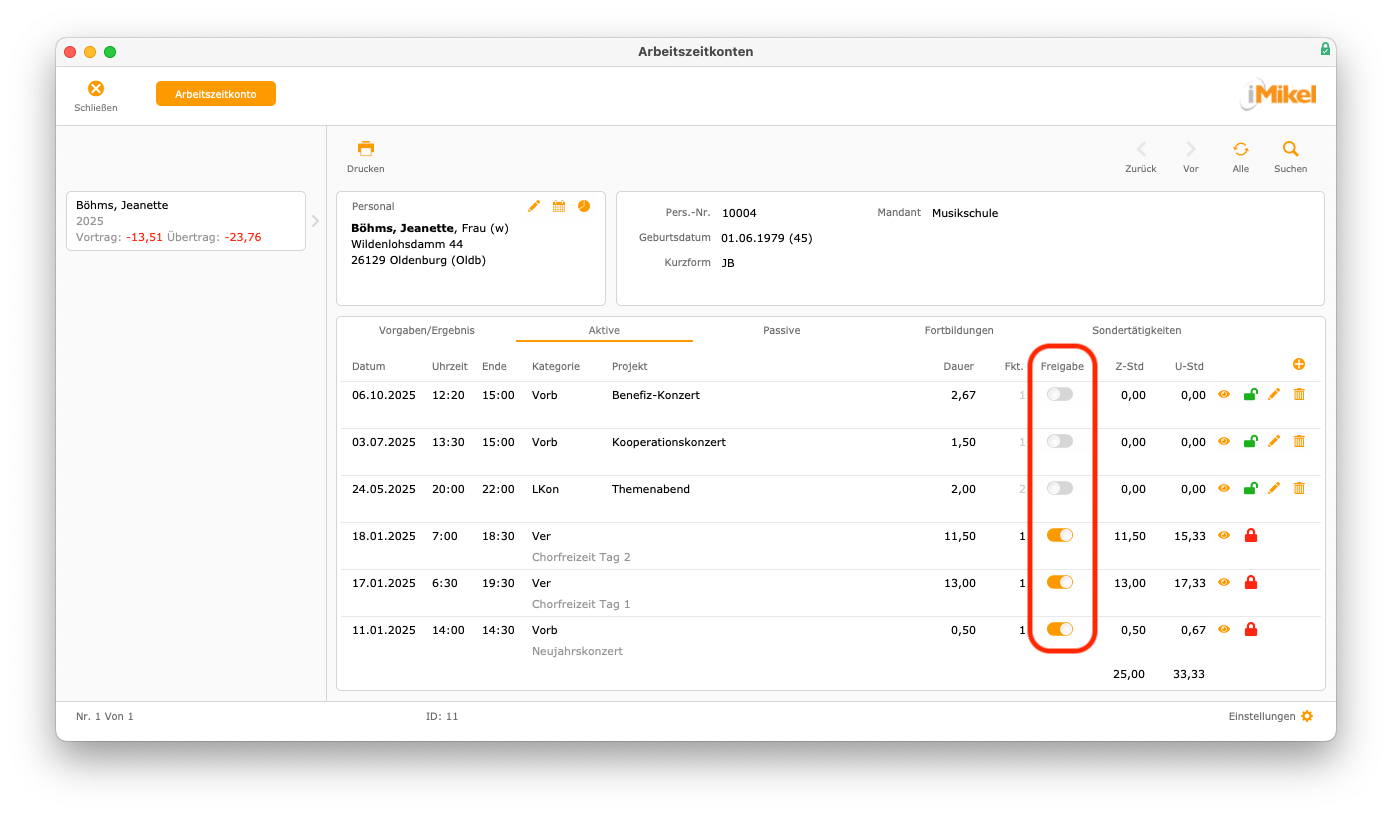1392x815 pixels.
Task: Expand chevron beside Böhms, Jeanette list entry
Action: [x=315, y=220]
